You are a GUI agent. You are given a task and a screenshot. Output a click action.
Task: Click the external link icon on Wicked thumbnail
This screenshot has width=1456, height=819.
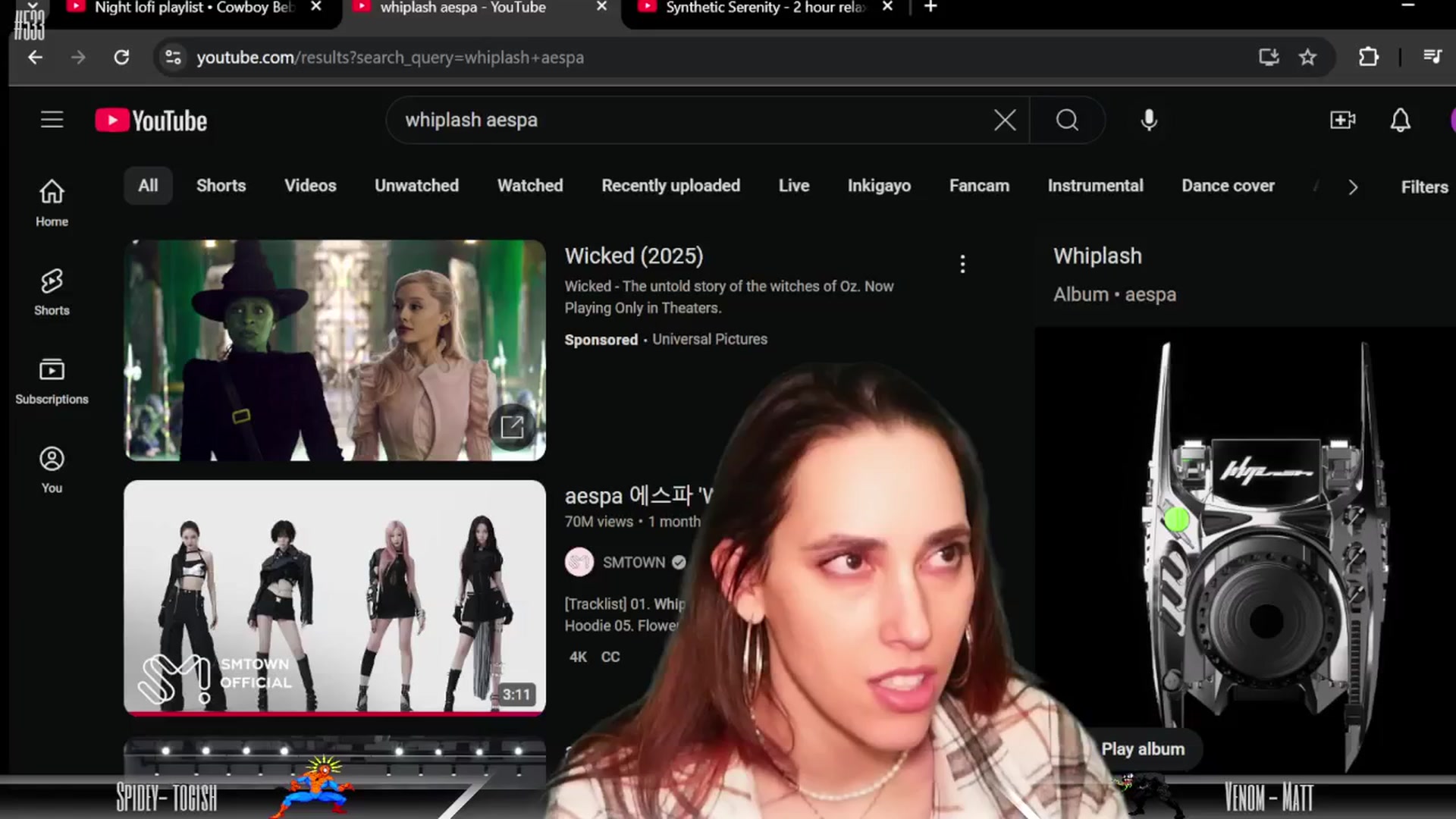[x=513, y=427]
